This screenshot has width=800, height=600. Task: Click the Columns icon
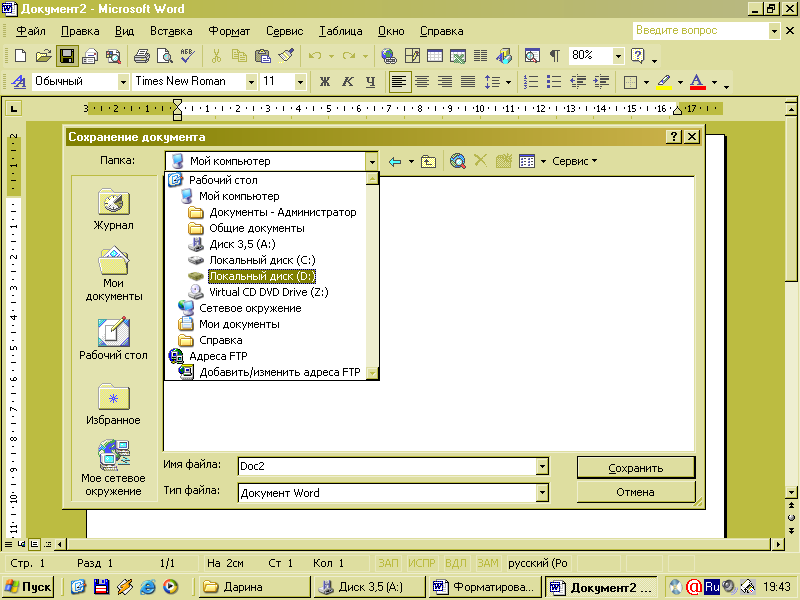(480, 55)
